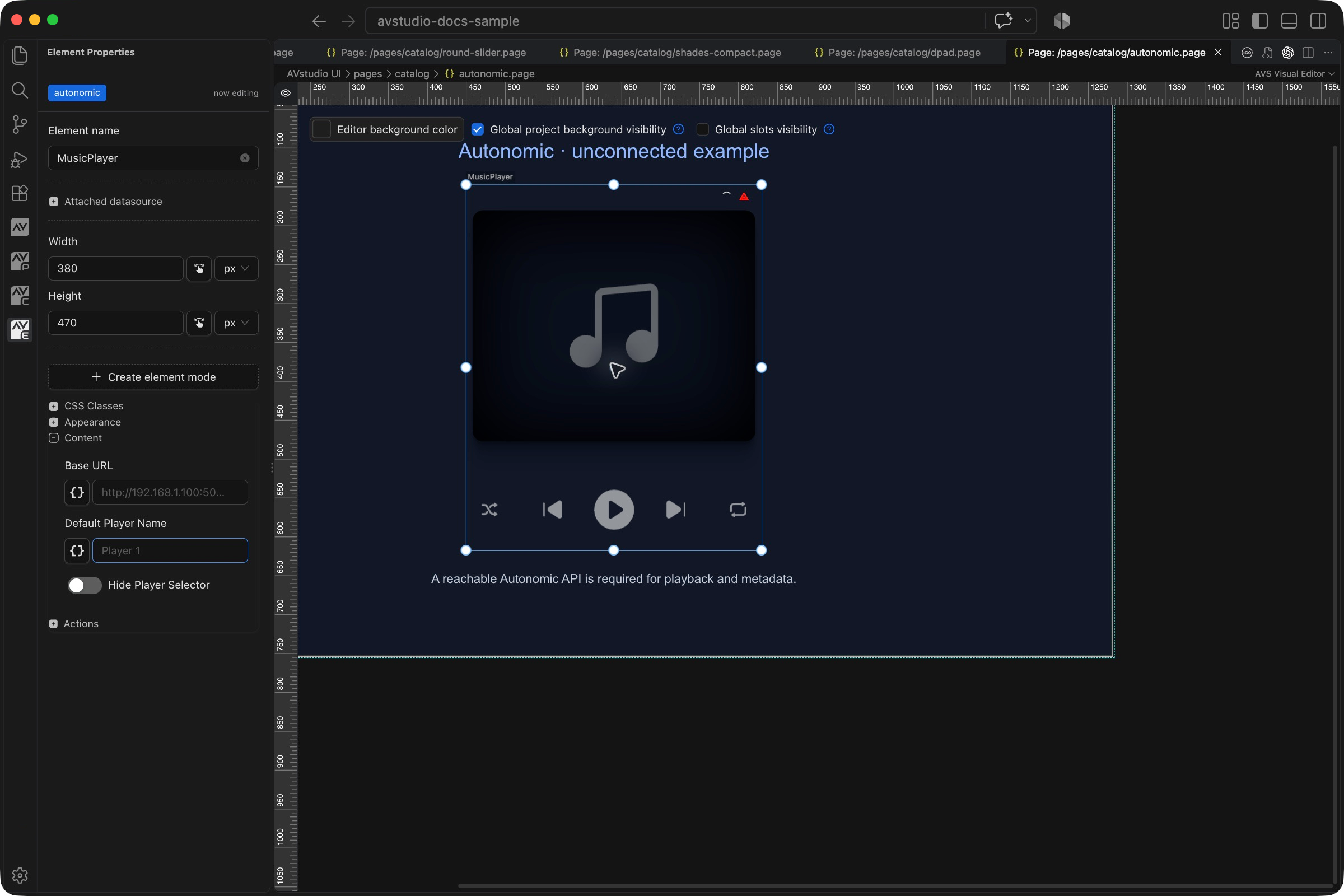
Task: Click the ICO icon in the editor toolbar
Action: point(1247,53)
